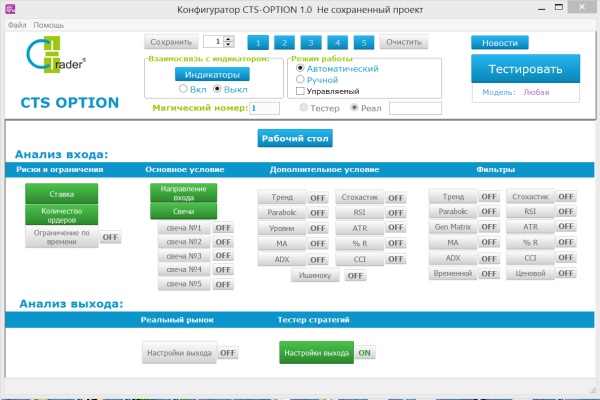The width and height of the screenshot is (600, 400).
Task: Click the Очистить button
Action: (x=404, y=42)
